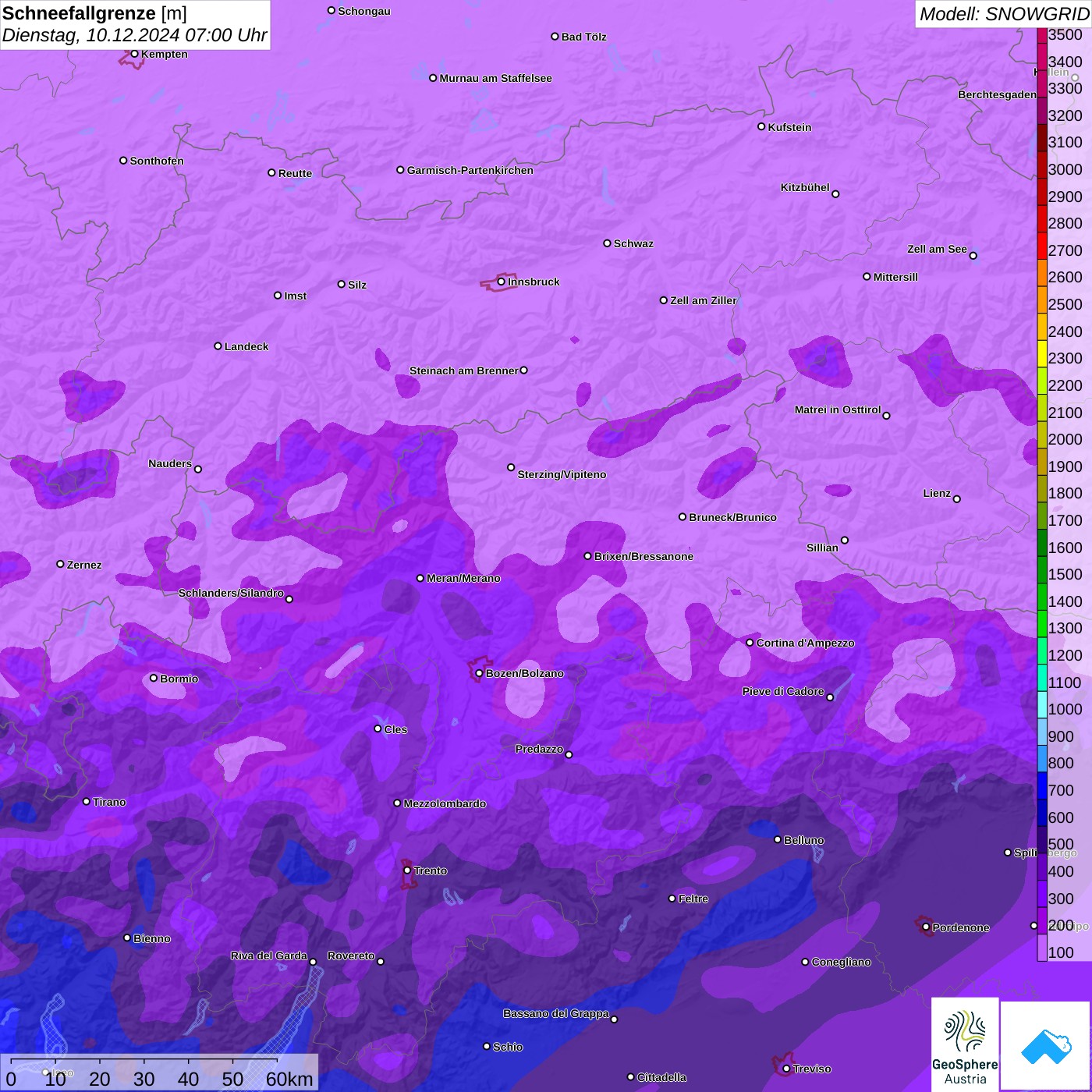Select the Bad Tölz place name
The height and width of the screenshot is (1092, 1092).
pyautogui.click(x=584, y=37)
